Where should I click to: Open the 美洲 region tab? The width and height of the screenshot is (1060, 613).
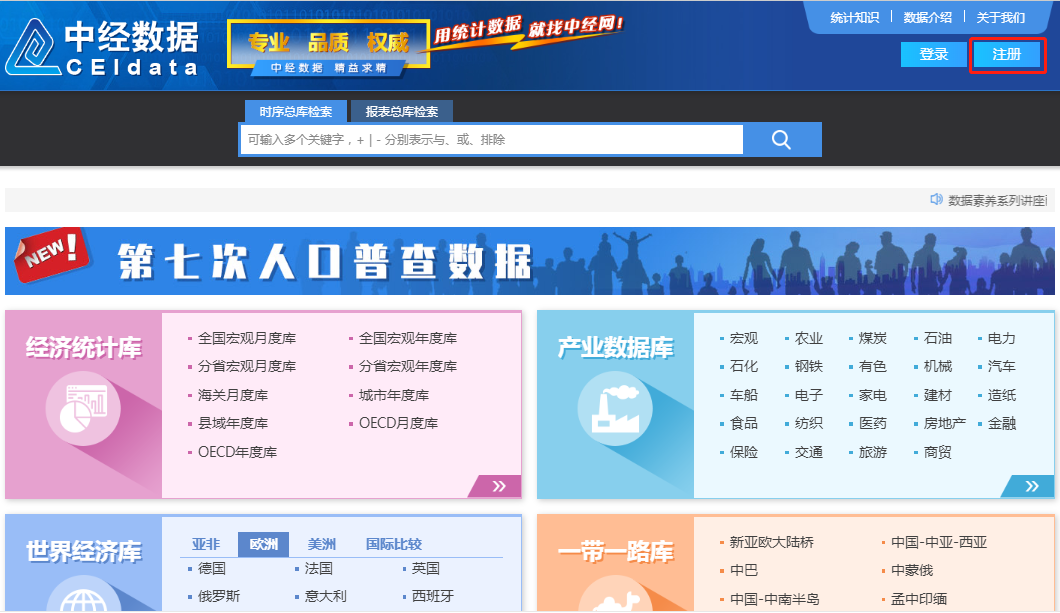pyautogui.click(x=322, y=545)
